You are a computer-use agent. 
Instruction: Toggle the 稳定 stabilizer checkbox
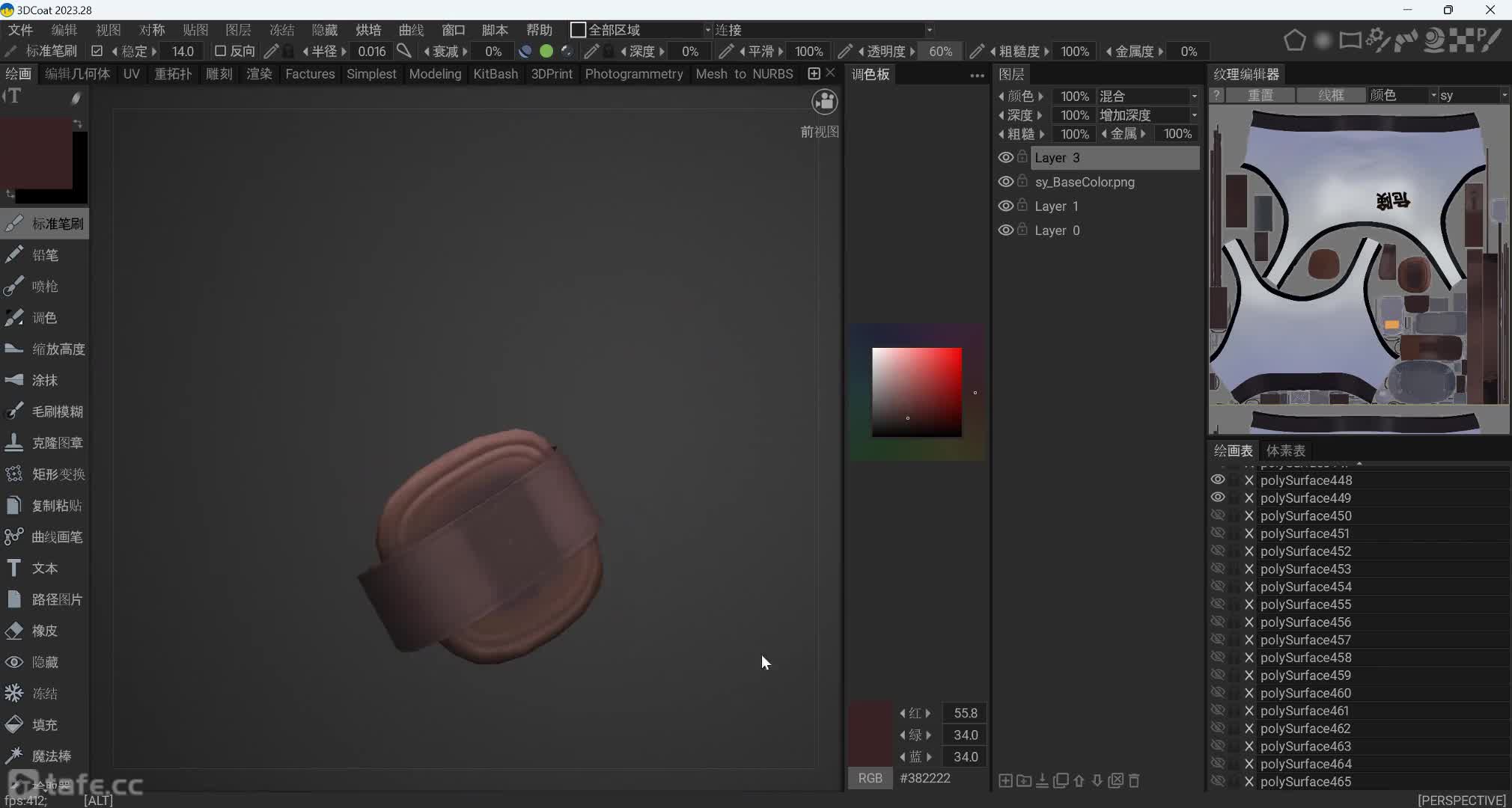(97, 51)
